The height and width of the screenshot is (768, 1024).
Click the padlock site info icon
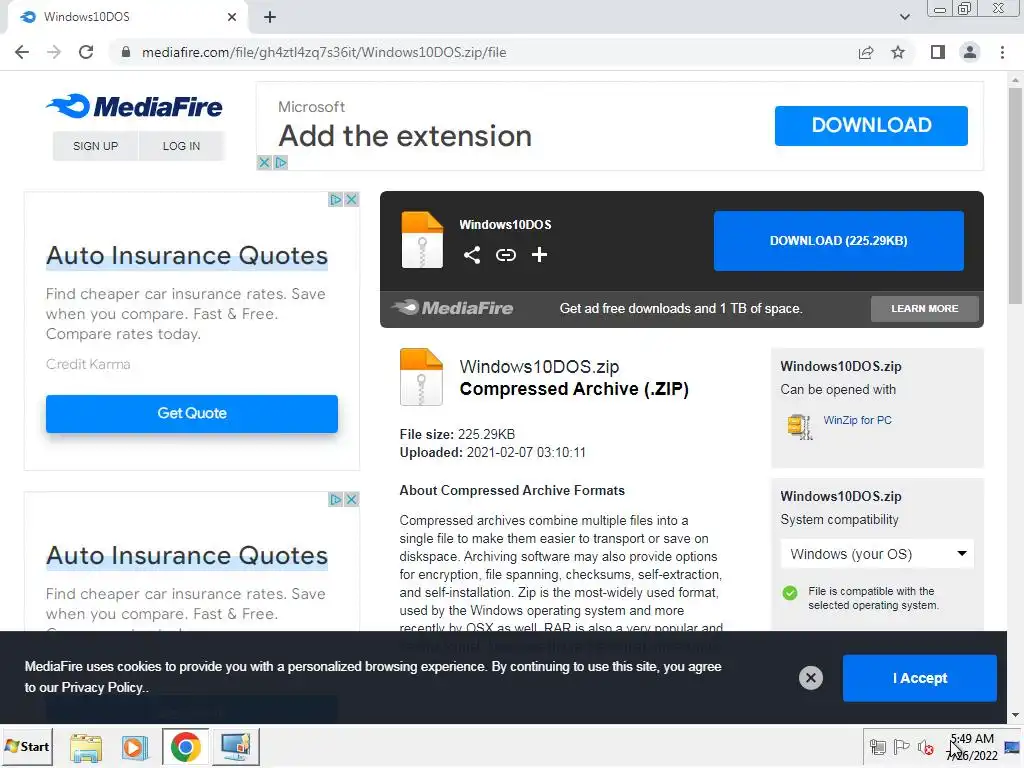pos(126,52)
